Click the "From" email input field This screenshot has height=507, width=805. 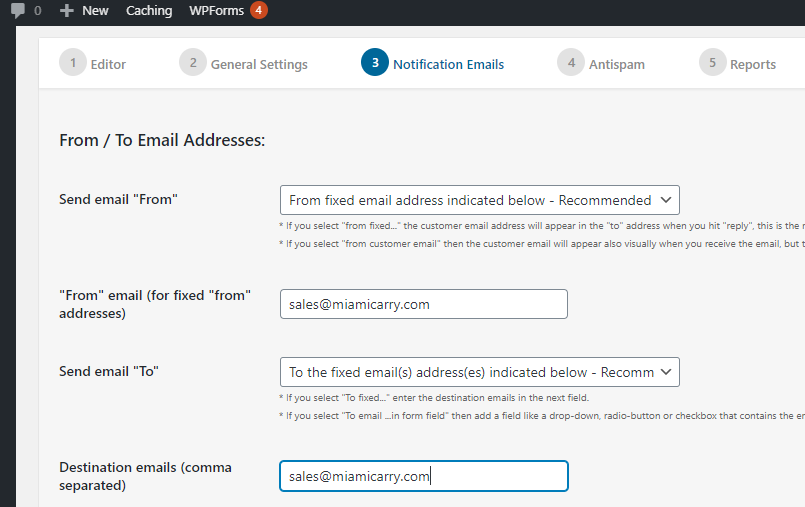(424, 304)
